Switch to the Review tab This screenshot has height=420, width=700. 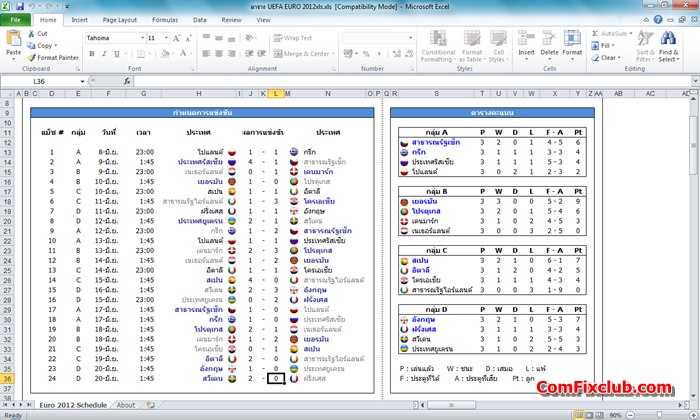[x=231, y=20]
